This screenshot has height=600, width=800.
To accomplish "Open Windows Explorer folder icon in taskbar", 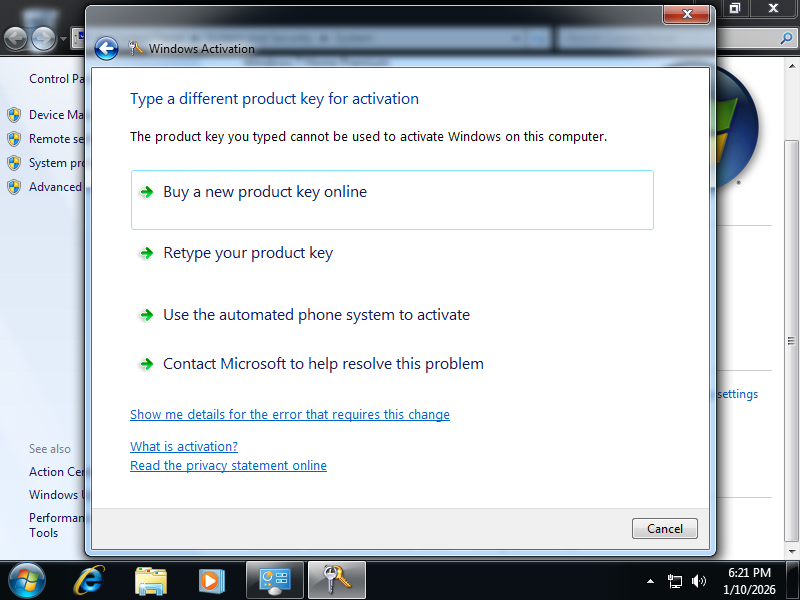I will tap(151, 581).
